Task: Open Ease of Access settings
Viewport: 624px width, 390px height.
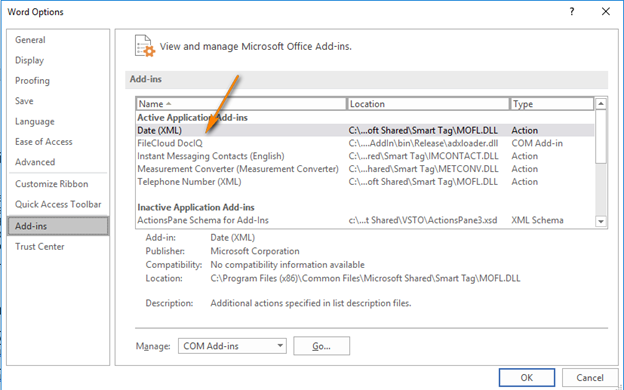Action: pos(44,142)
